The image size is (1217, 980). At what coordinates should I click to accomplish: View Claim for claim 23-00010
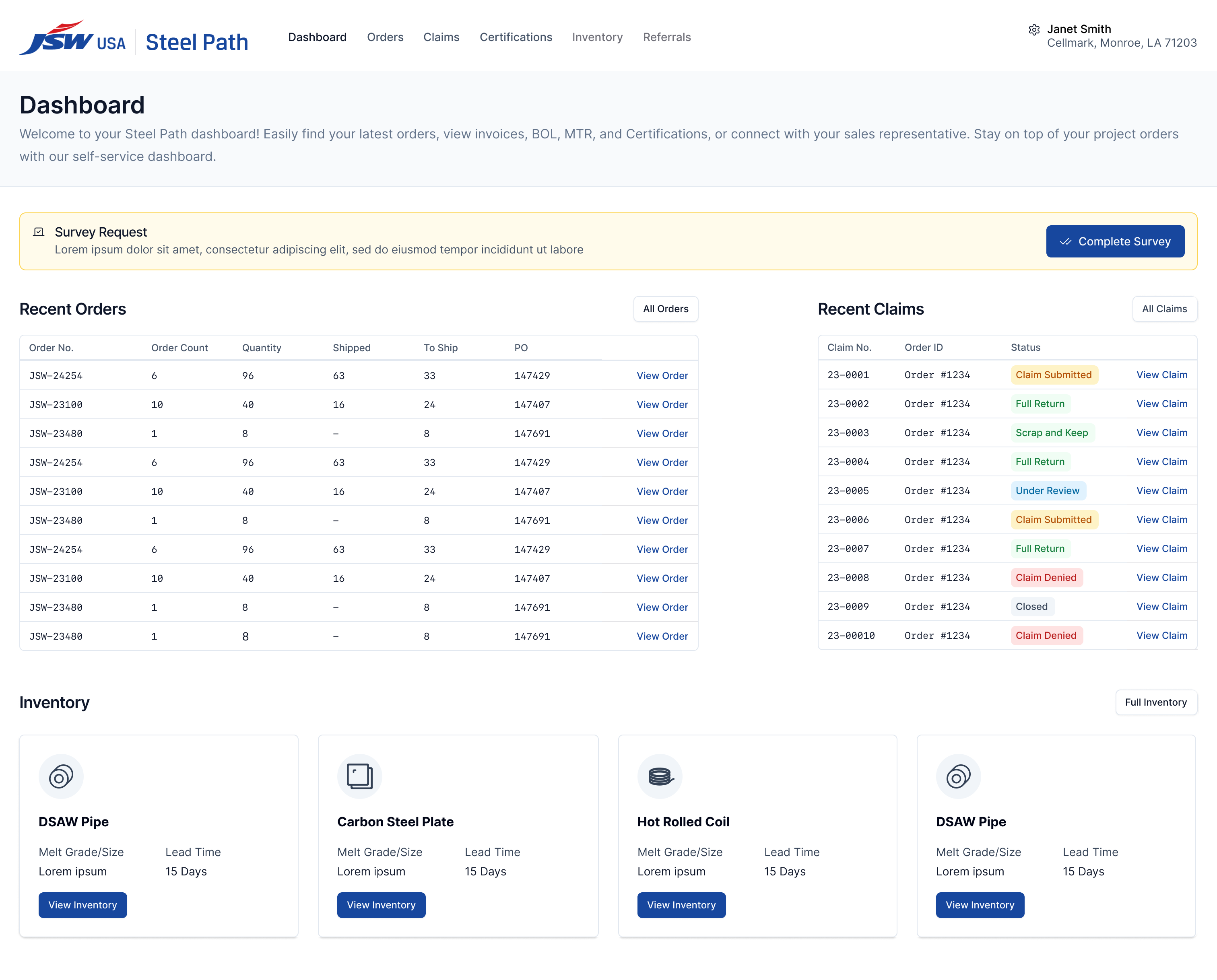[x=1161, y=636]
